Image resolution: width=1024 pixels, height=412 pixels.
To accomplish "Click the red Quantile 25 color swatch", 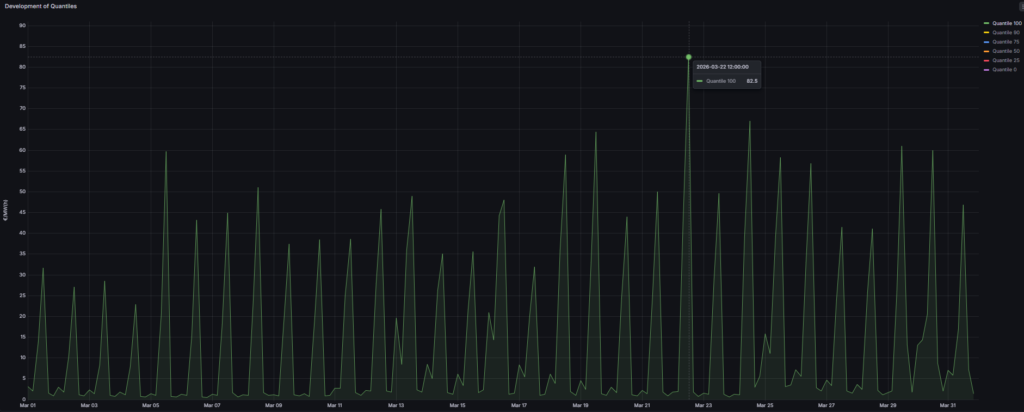I will (x=986, y=60).
